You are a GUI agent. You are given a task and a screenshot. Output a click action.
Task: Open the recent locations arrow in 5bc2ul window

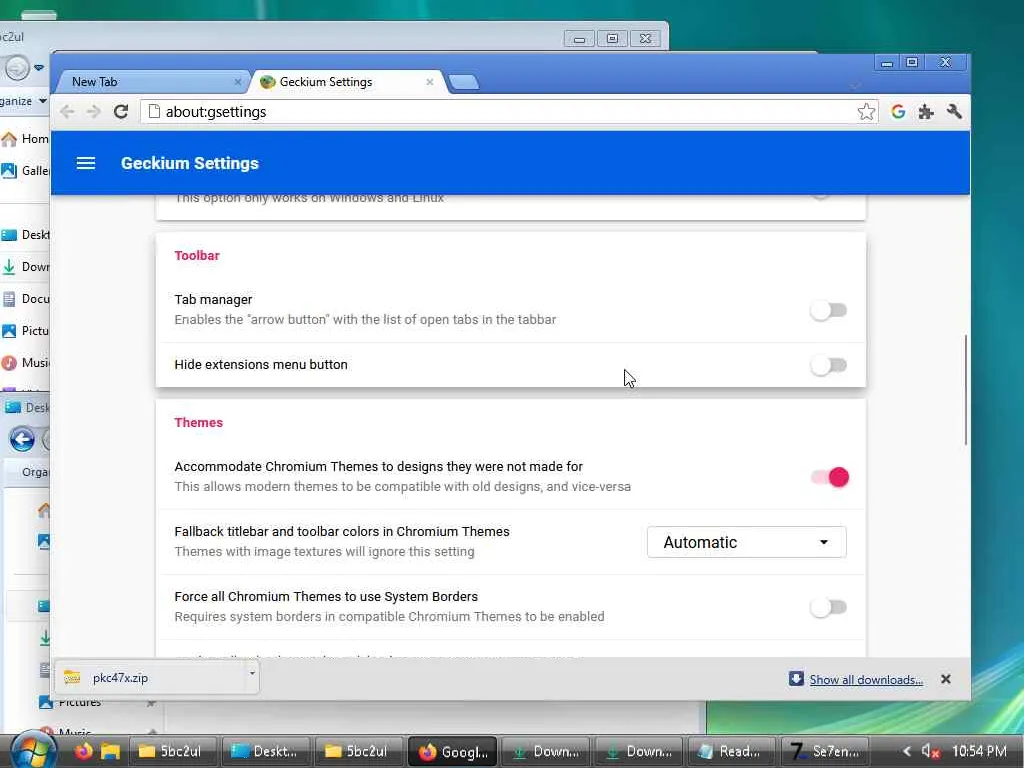pyautogui.click(x=39, y=67)
